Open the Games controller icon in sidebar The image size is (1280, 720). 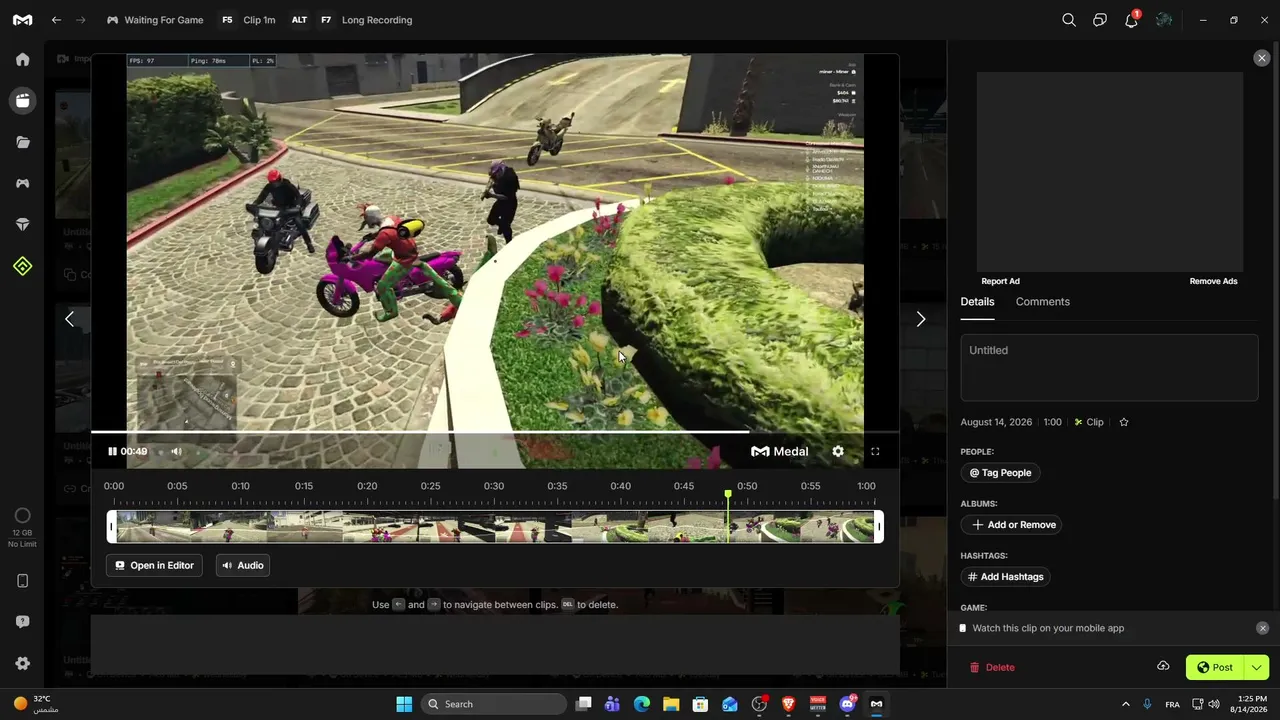[x=22, y=183]
